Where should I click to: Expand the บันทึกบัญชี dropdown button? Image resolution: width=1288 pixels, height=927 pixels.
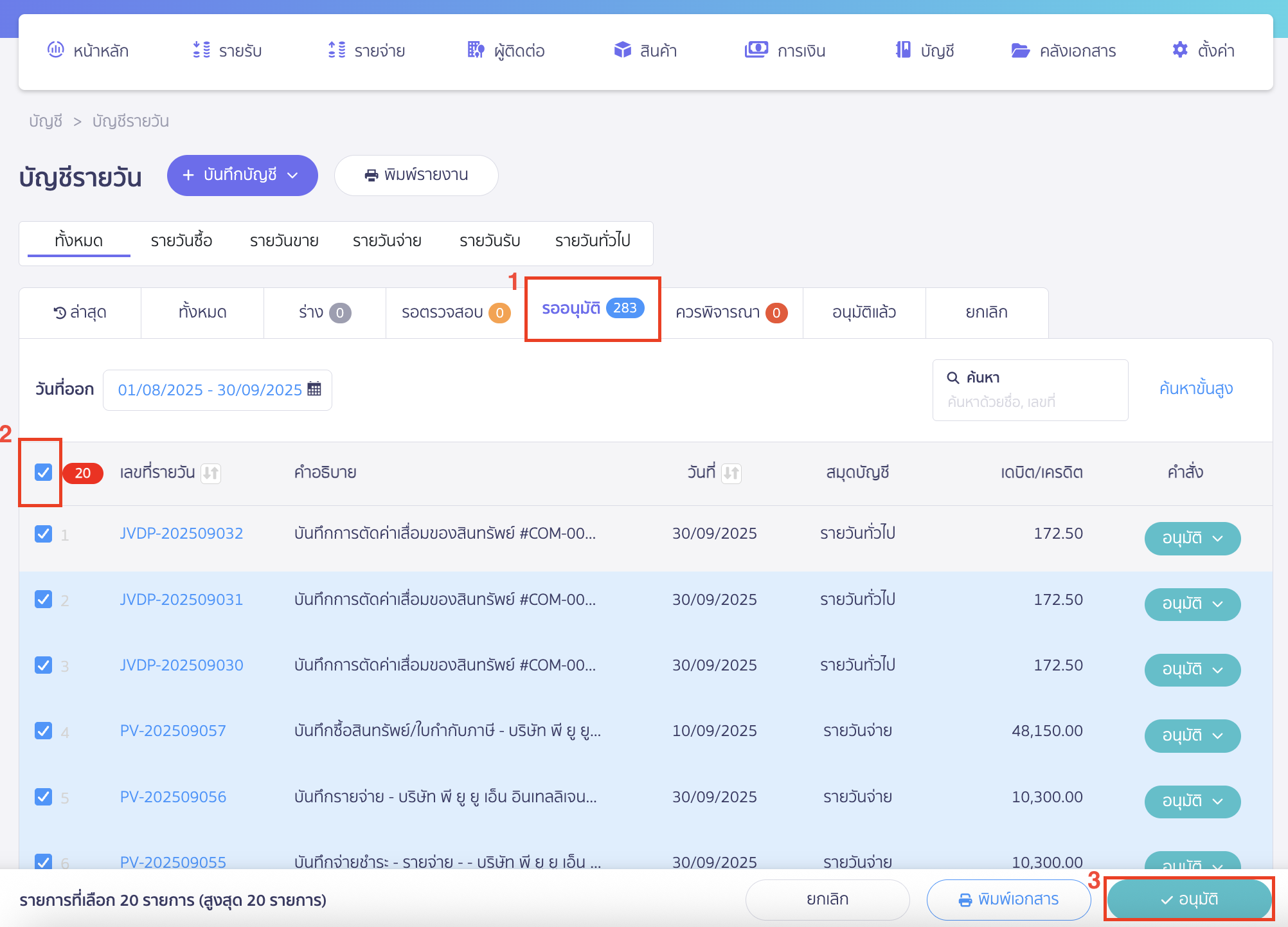pyautogui.click(x=242, y=175)
